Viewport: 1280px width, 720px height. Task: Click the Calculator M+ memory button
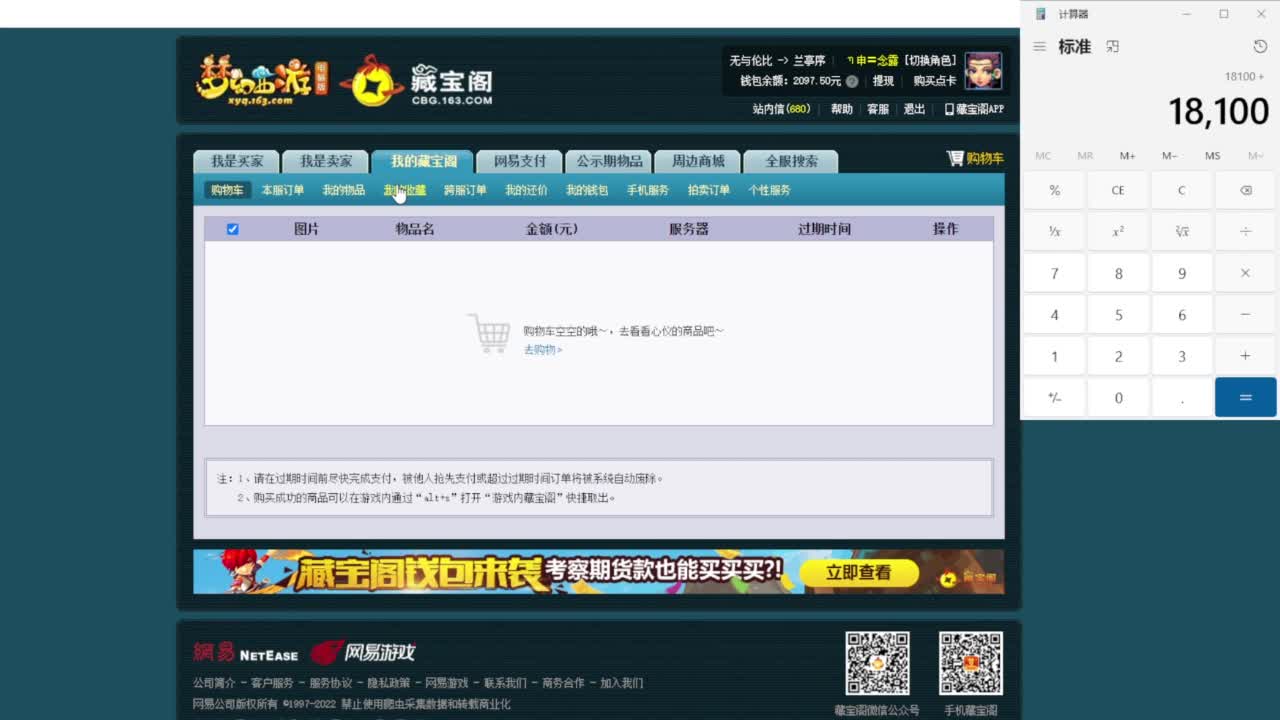point(1127,156)
